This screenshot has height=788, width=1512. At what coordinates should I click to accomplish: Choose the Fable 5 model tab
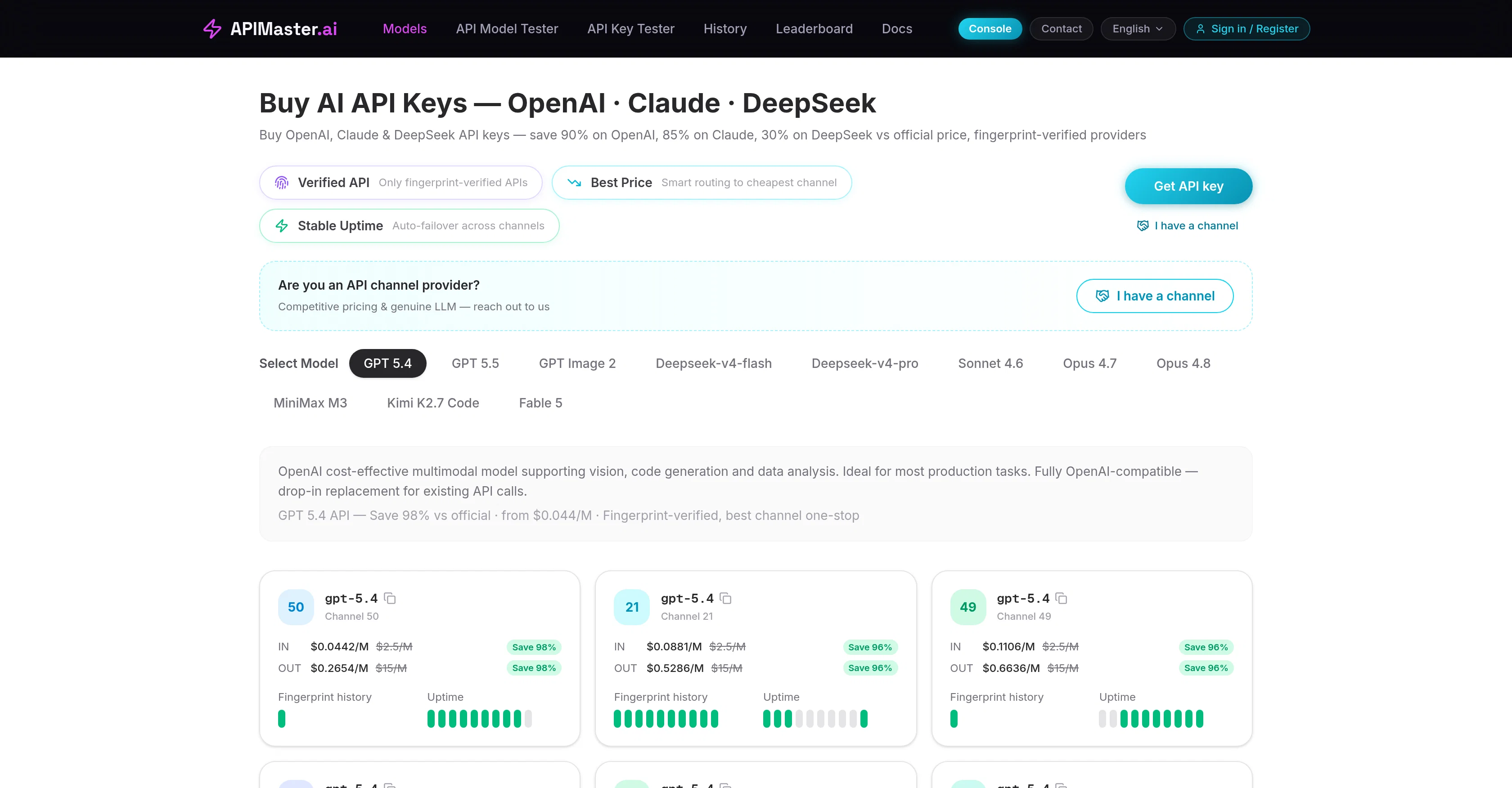tap(540, 403)
